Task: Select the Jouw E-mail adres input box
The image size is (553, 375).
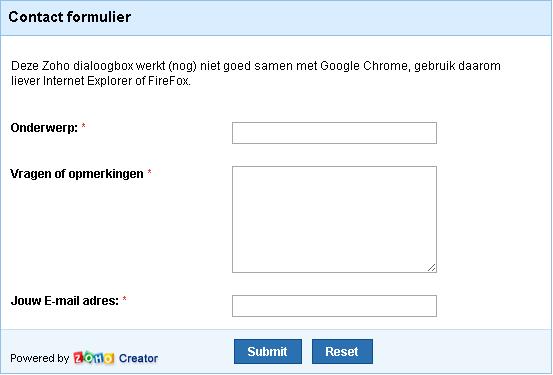Action: click(334, 306)
